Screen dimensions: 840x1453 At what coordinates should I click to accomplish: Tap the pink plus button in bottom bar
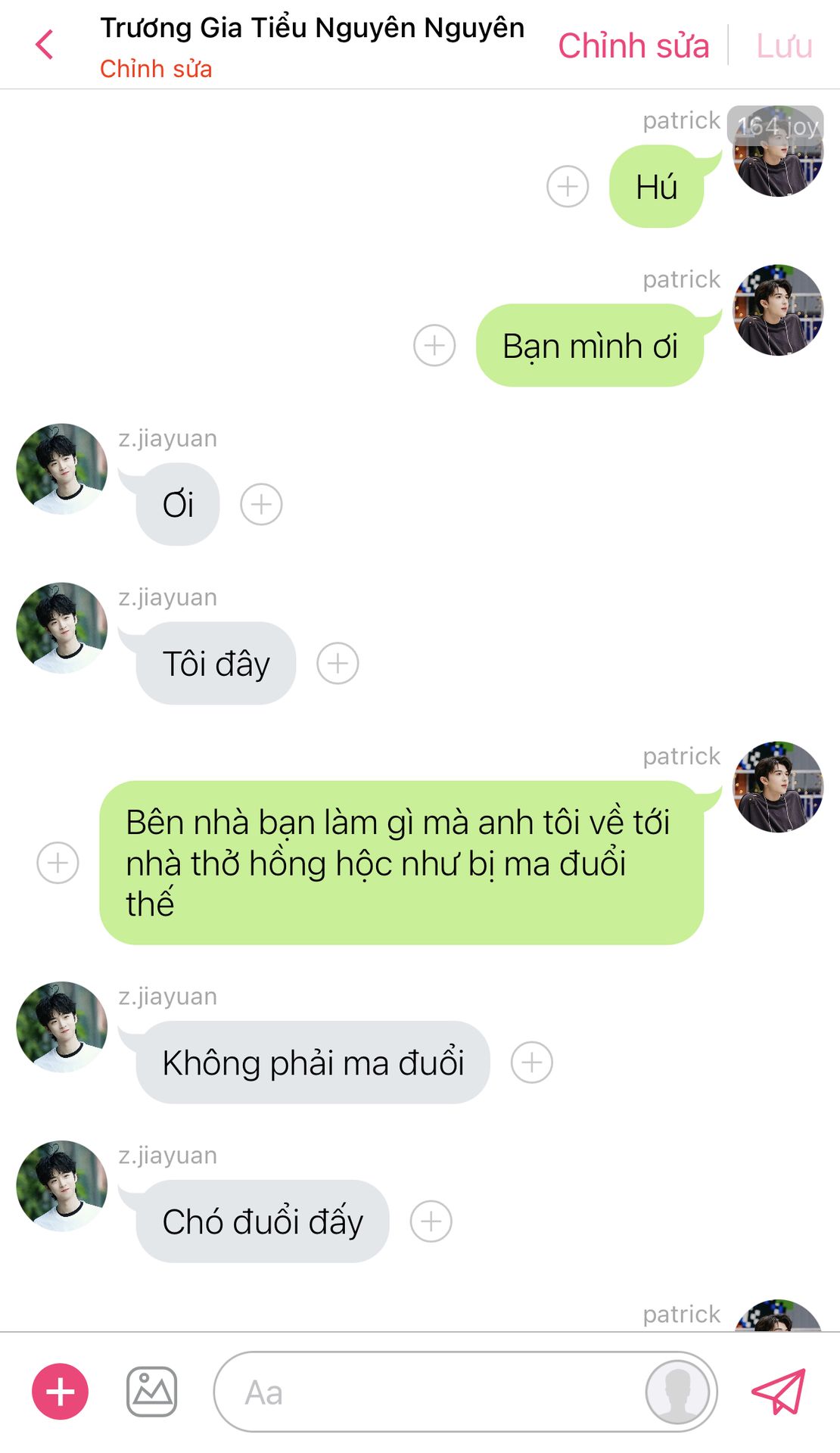point(60,1392)
